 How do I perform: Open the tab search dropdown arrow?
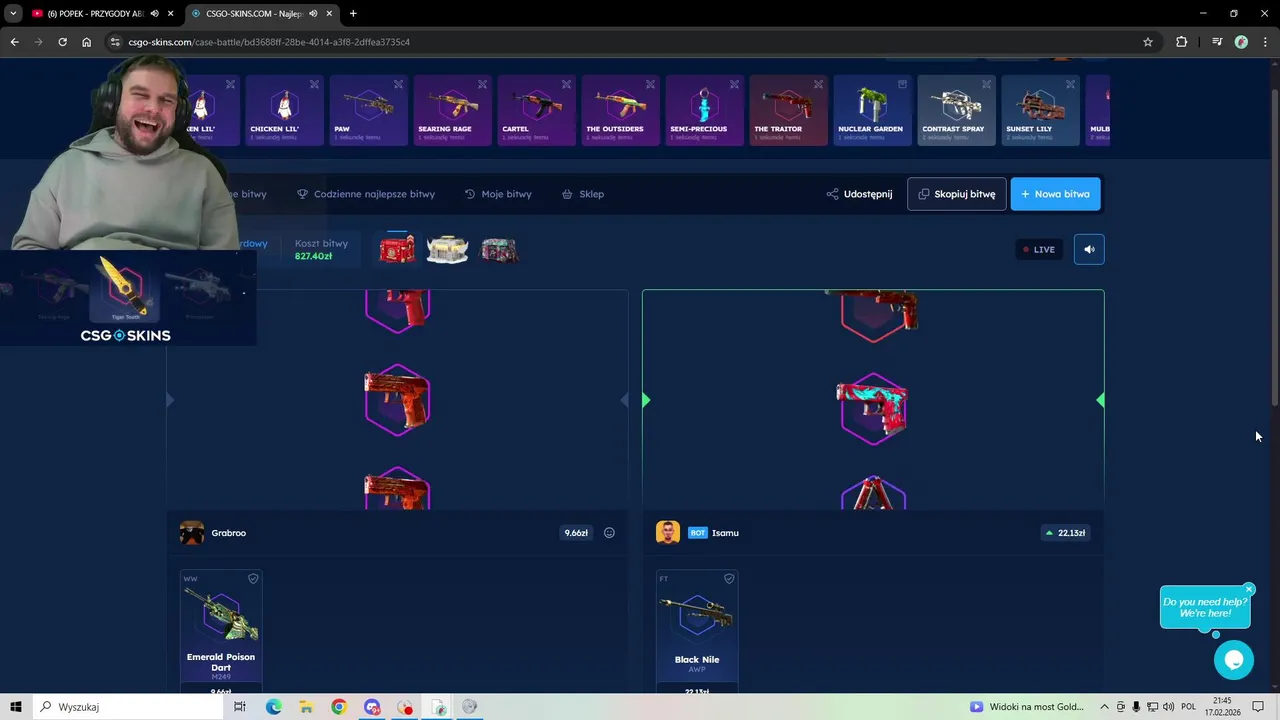tap(13, 13)
